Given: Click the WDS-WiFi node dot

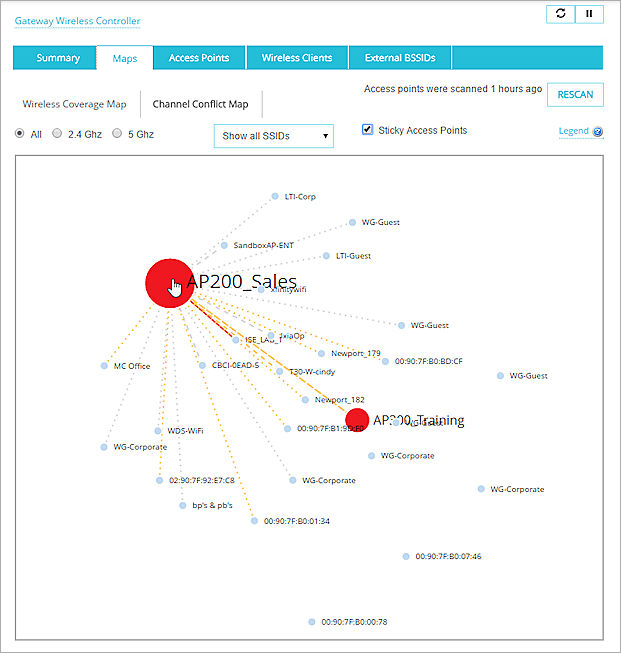Looking at the screenshot, I should pyautogui.click(x=158, y=431).
